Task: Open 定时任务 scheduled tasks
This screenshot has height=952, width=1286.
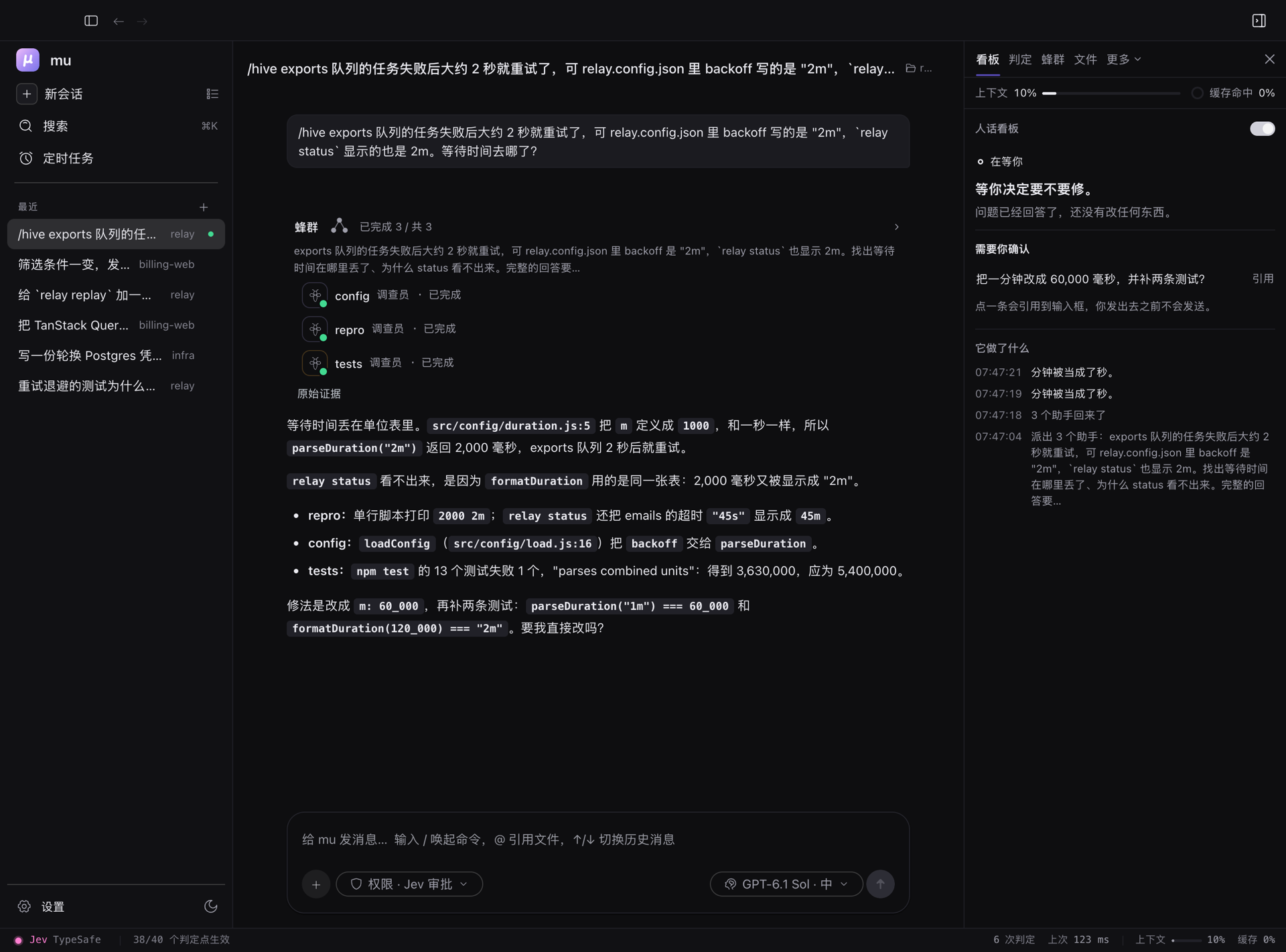Action: (x=116, y=158)
